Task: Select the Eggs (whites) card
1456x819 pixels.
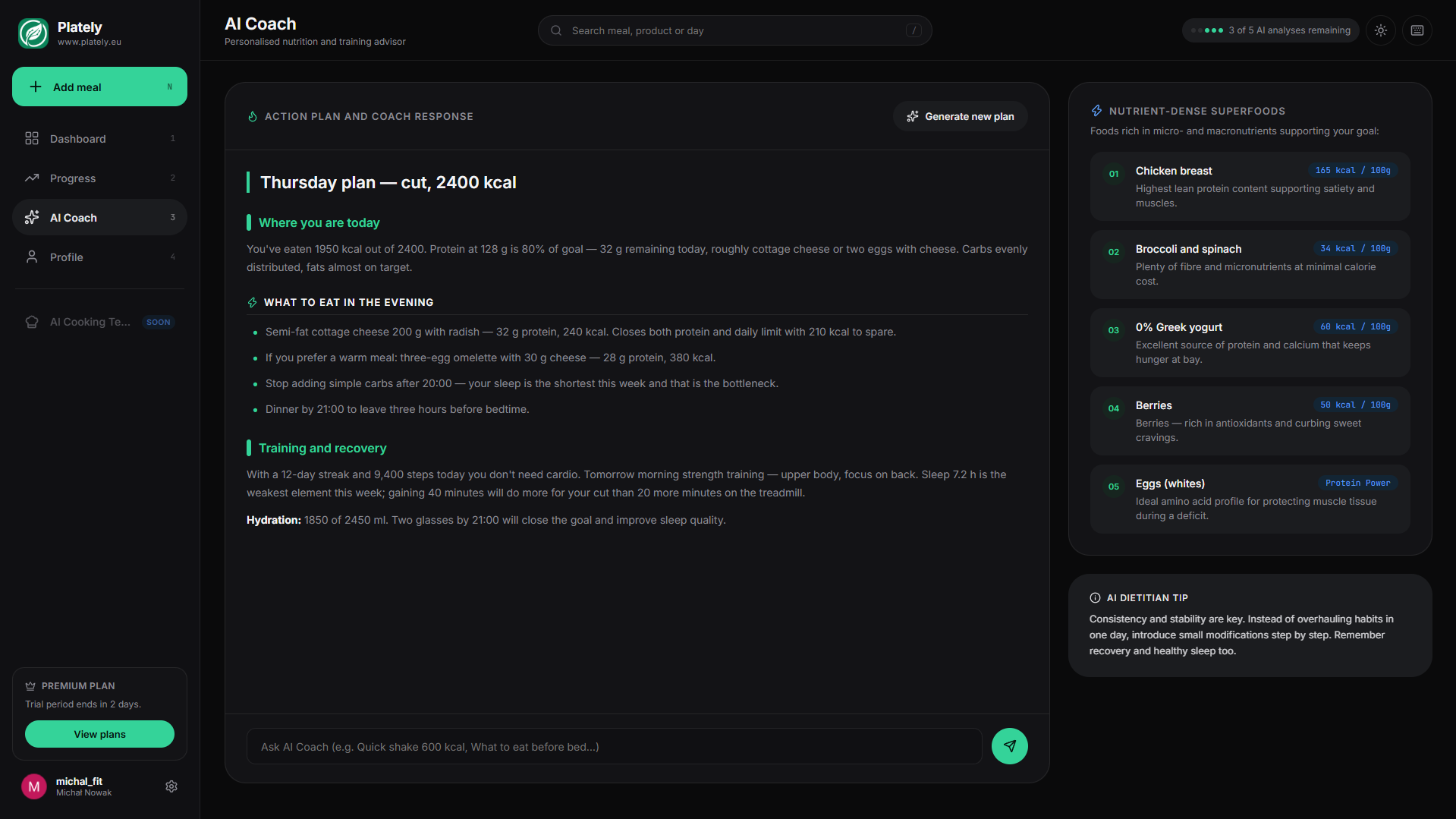Action: [1250, 499]
